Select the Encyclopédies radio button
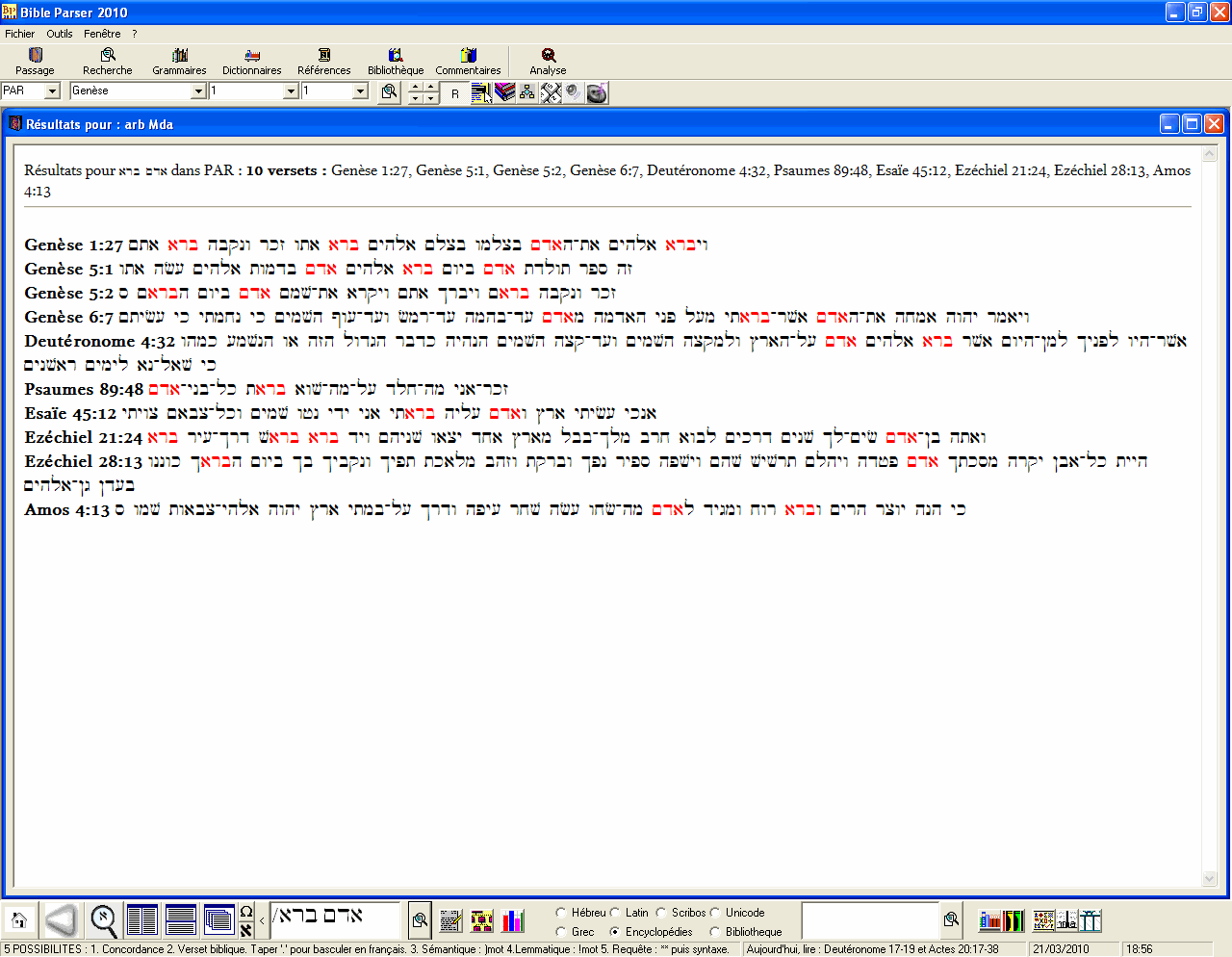This screenshot has height=957, width=1232. click(x=615, y=932)
